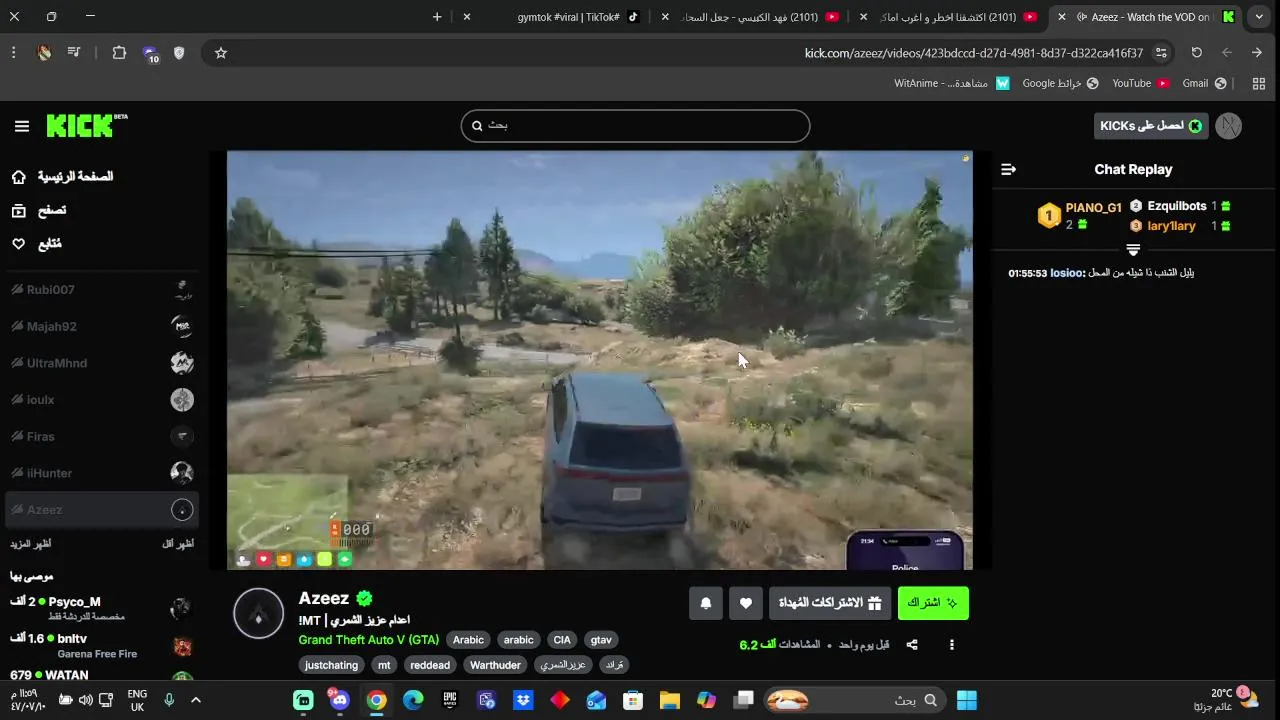1280x720 pixels.
Task: Click the CIA tag
Action: tap(562, 640)
